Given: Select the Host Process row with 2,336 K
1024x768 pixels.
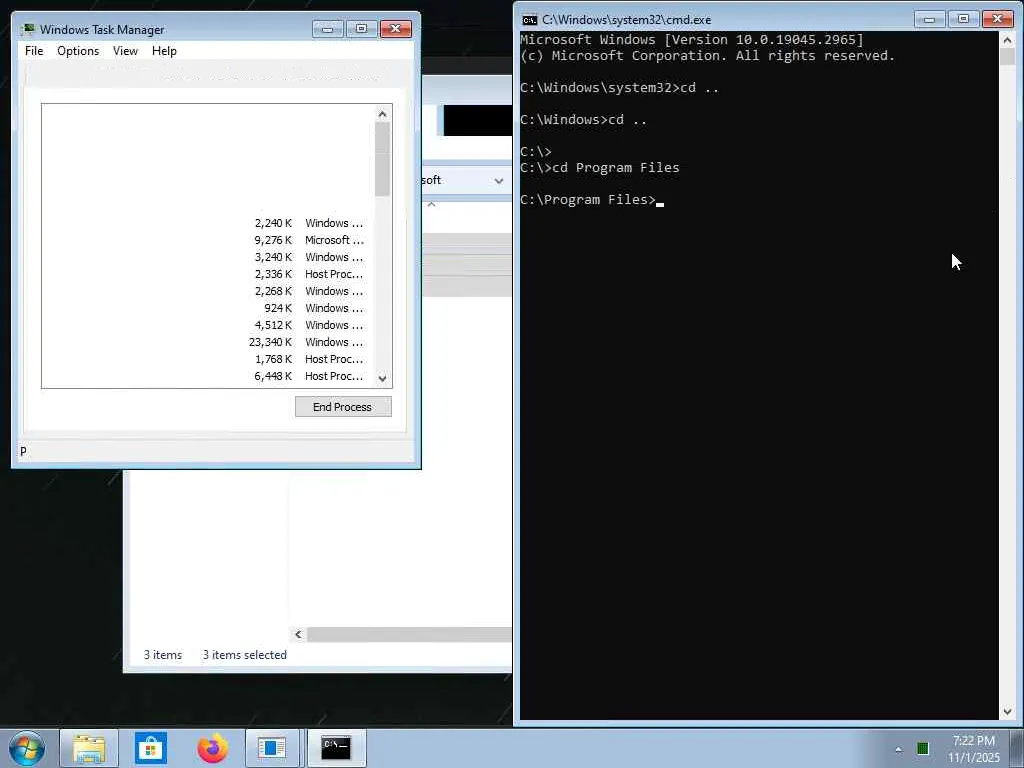Looking at the screenshot, I should (209, 274).
